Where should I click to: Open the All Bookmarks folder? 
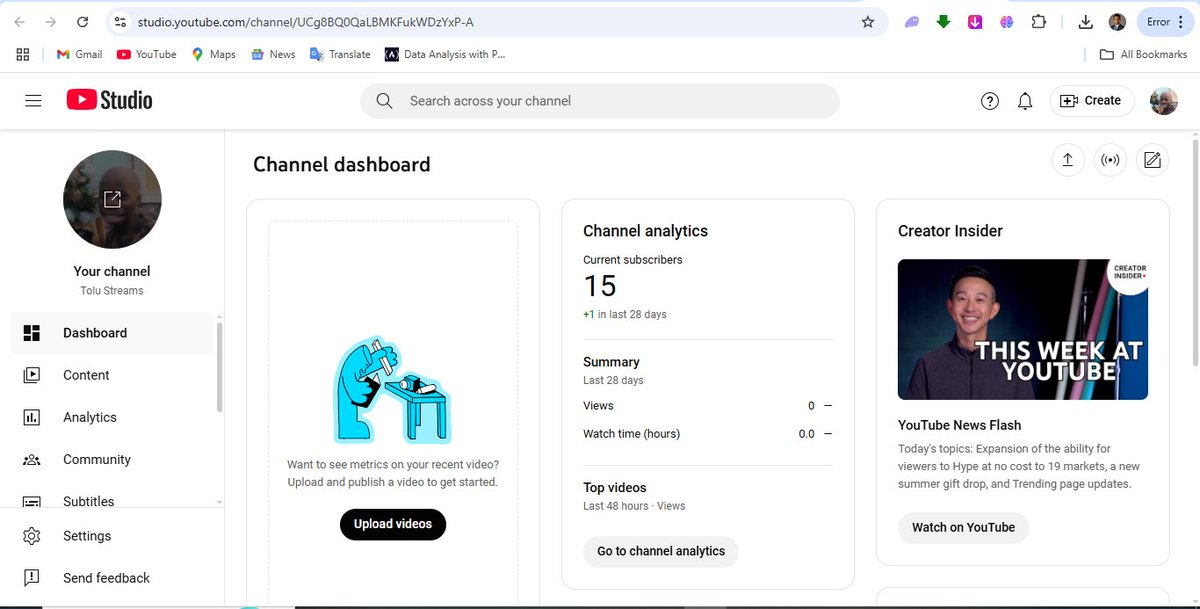point(1143,54)
